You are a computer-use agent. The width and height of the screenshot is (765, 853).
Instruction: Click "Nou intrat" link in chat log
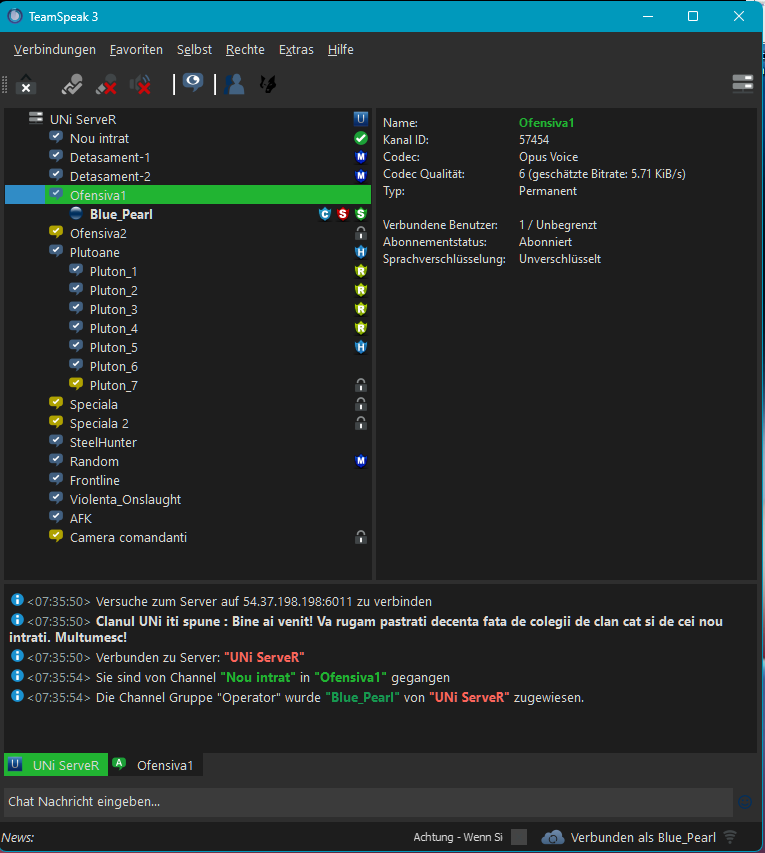pyautogui.click(x=258, y=677)
